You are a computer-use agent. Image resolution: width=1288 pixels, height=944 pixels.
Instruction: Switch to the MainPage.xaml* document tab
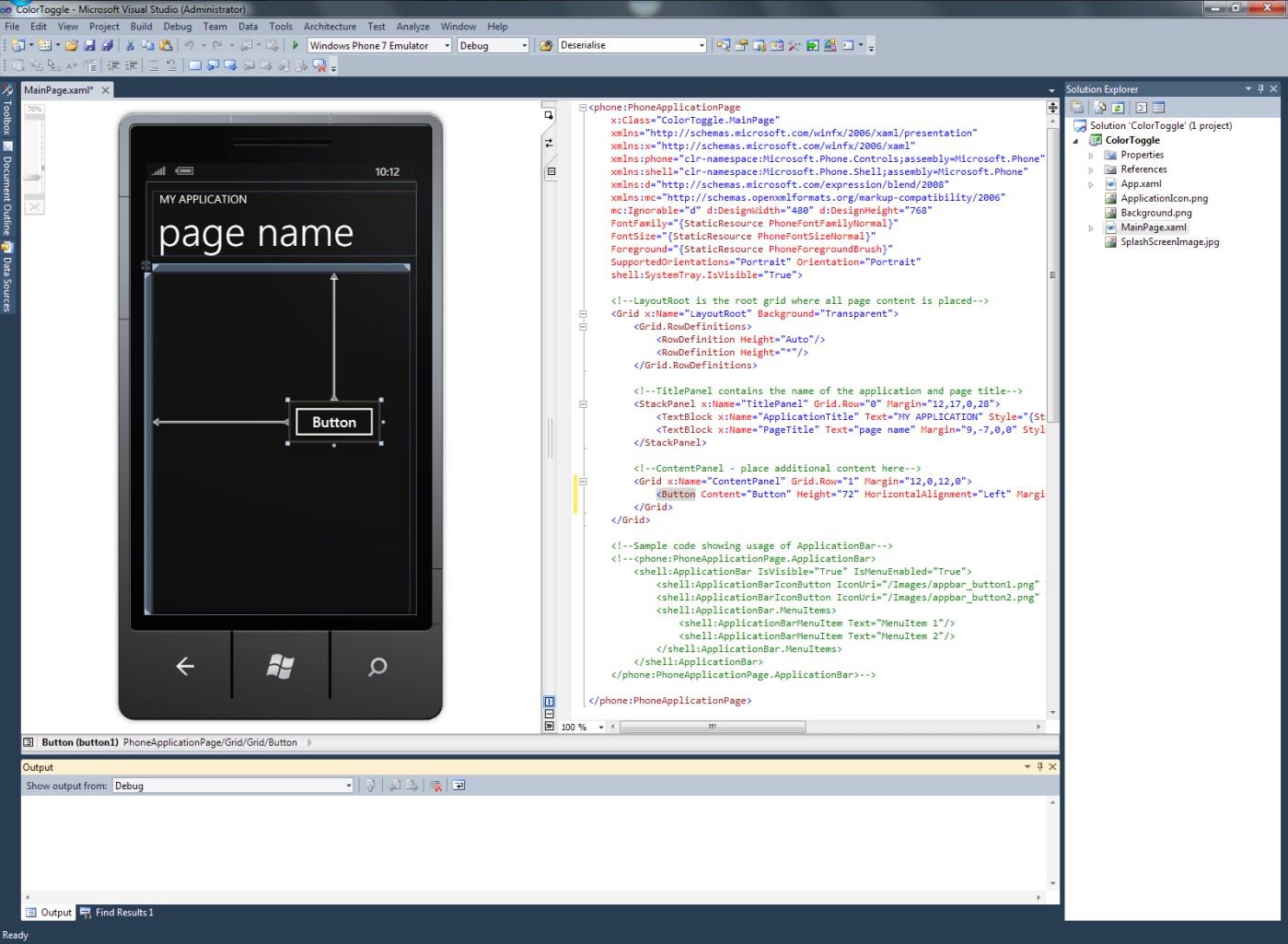(58, 89)
